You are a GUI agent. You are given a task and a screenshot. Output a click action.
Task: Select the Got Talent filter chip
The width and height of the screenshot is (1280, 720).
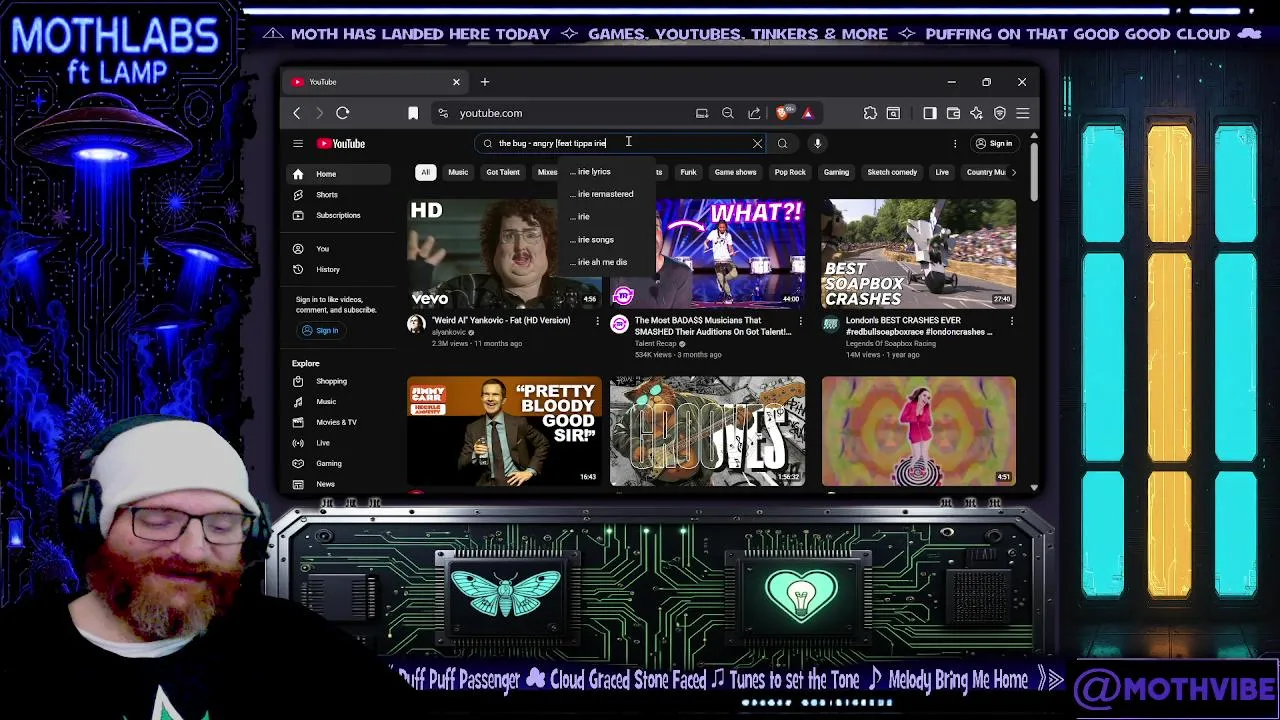click(503, 172)
